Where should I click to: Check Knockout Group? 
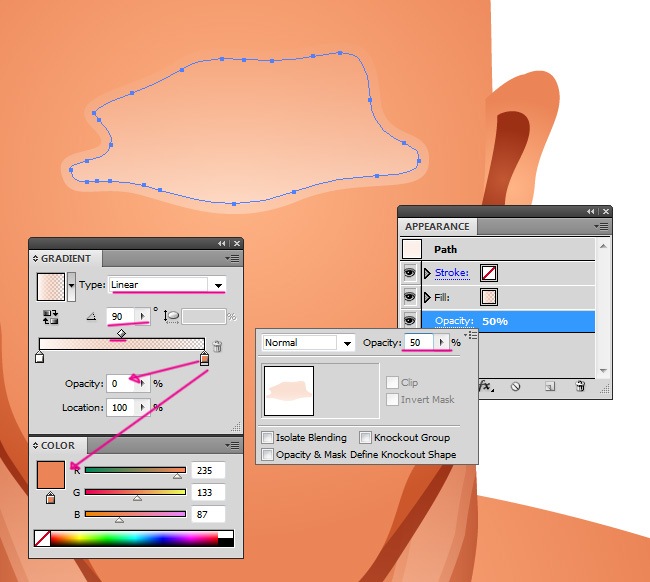tap(365, 437)
